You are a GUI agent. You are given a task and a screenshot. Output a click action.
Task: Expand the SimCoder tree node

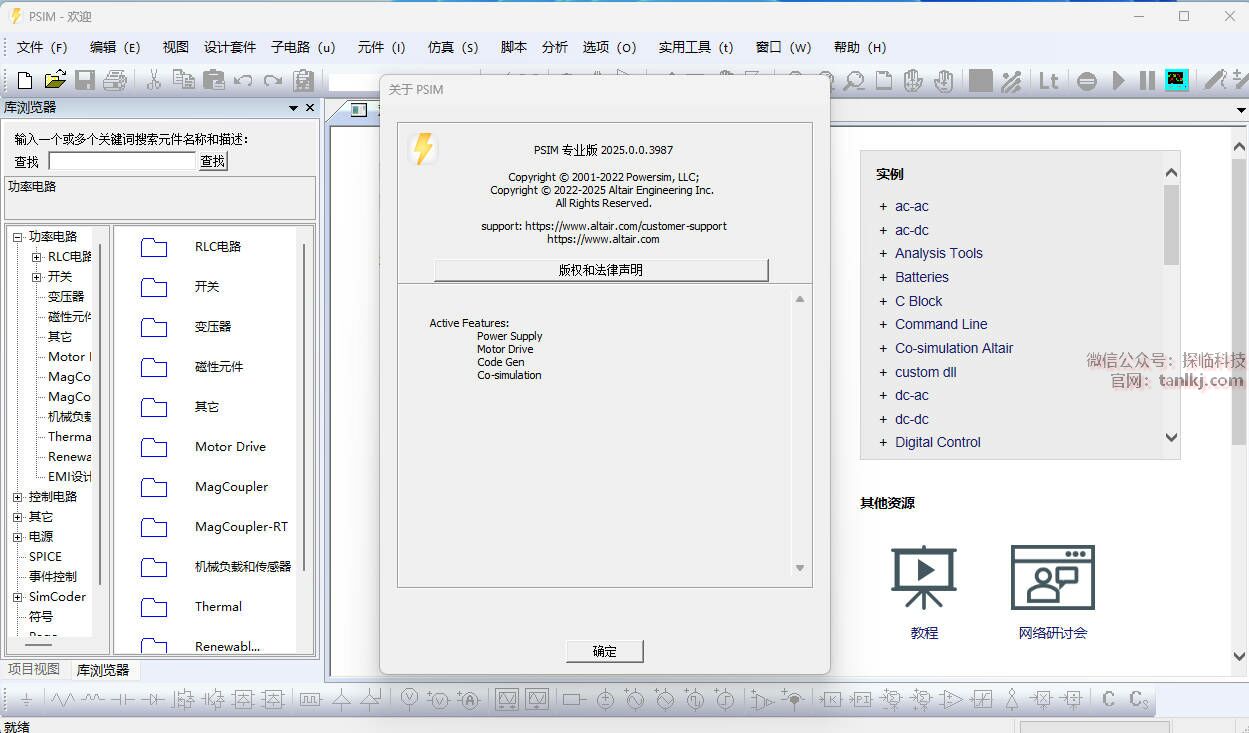click(17, 597)
